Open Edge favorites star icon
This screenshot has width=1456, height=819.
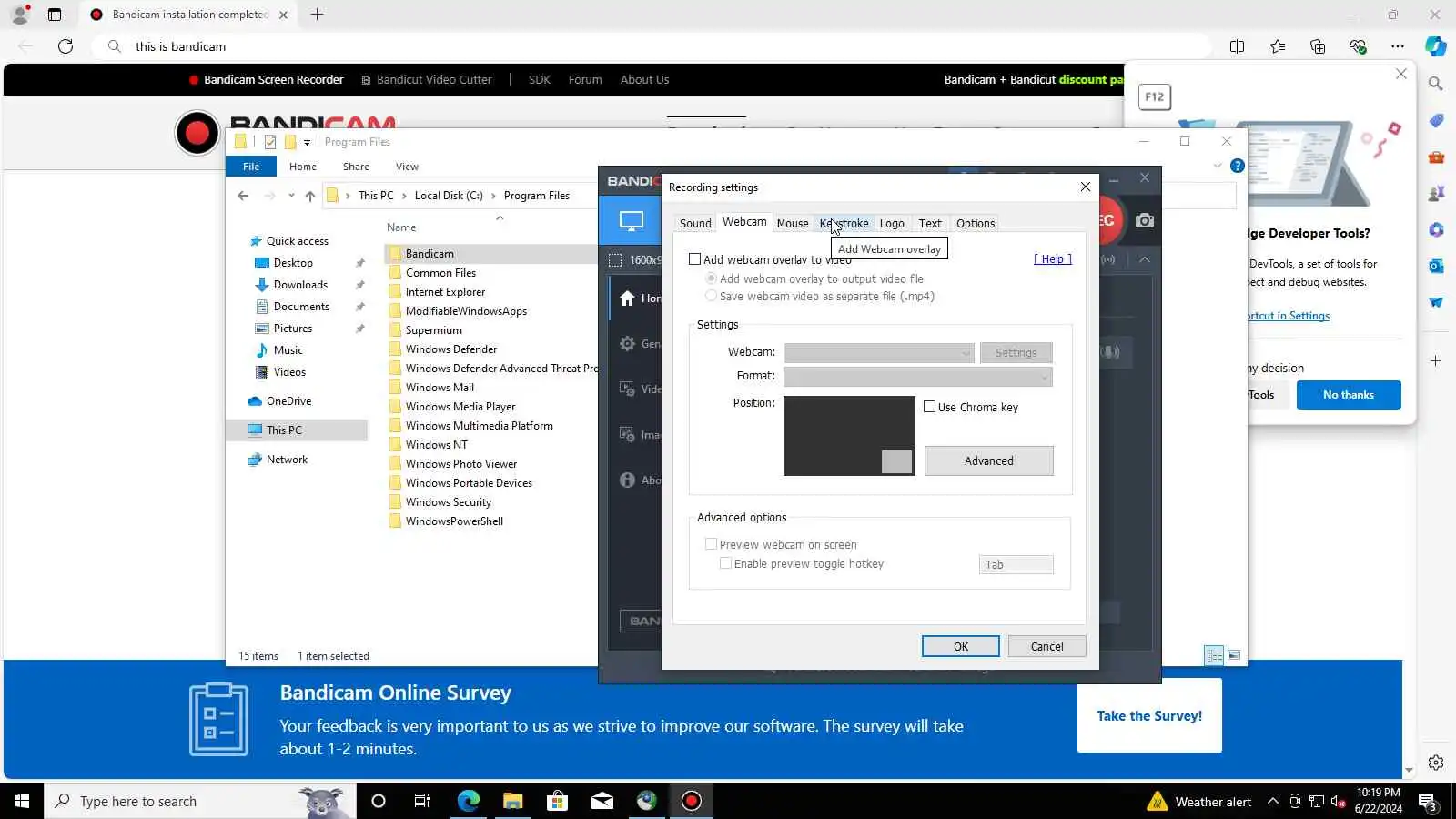pyautogui.click(x=1278, y=46)
